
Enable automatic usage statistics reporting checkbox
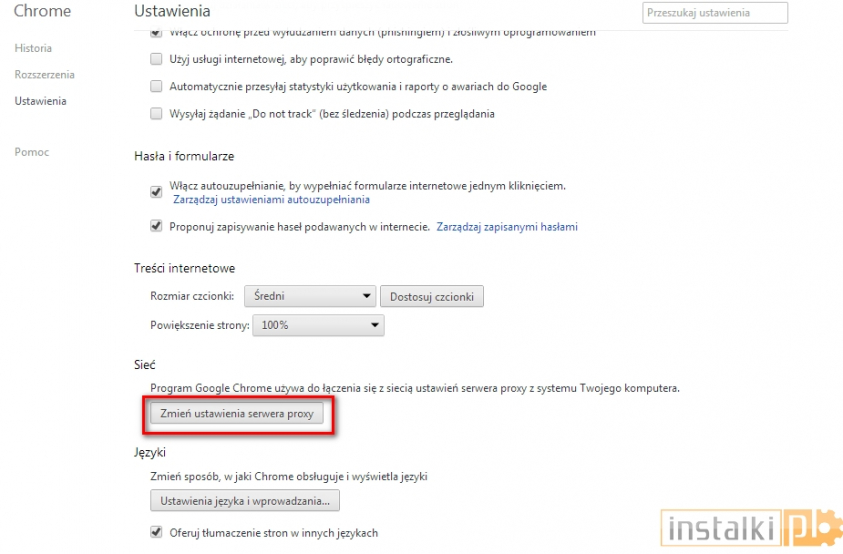156,87
